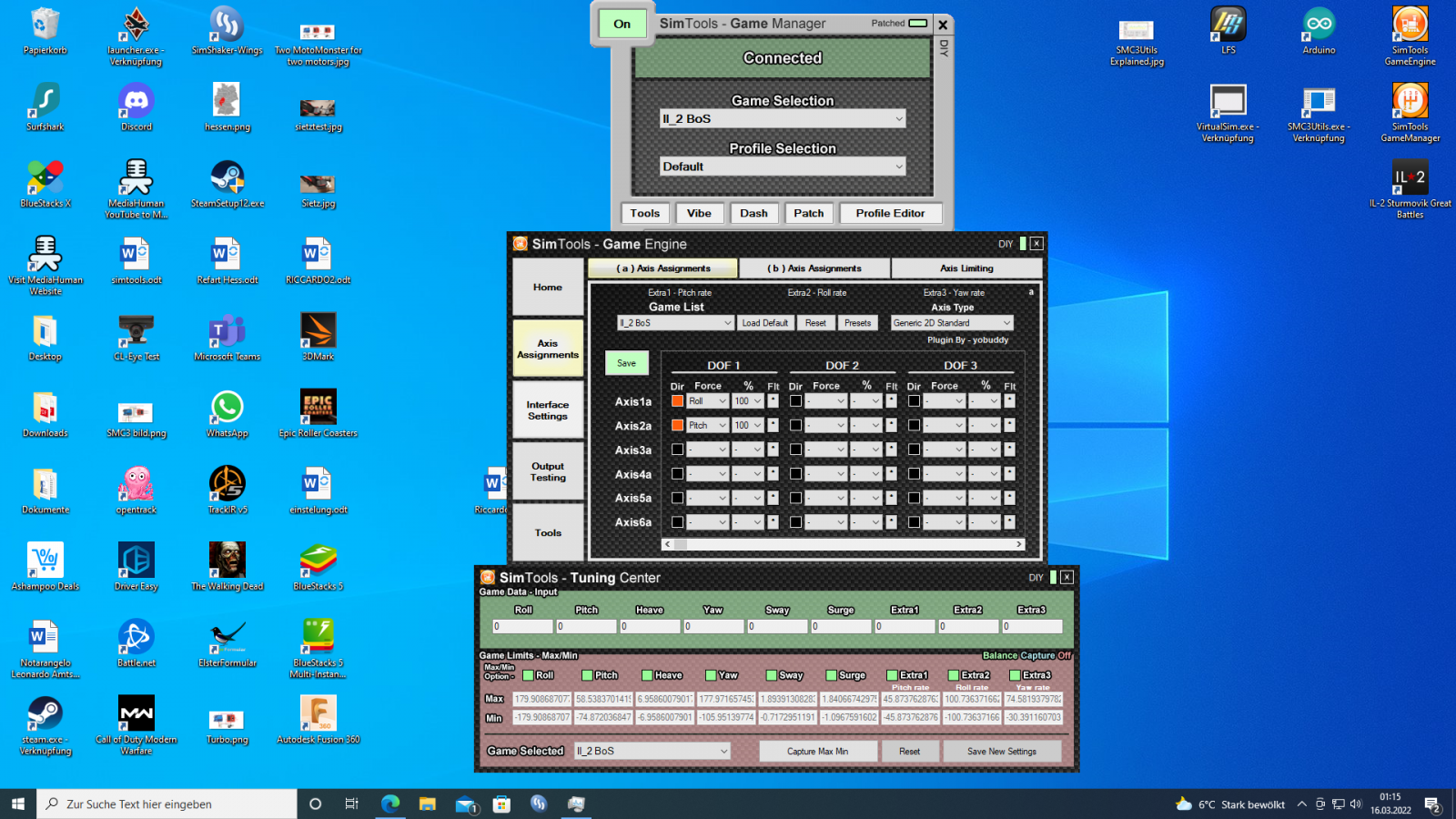This screenshot has height=819, width=1456.
Task: Open Microsoft Edge in taskbar
Action: 390,804
